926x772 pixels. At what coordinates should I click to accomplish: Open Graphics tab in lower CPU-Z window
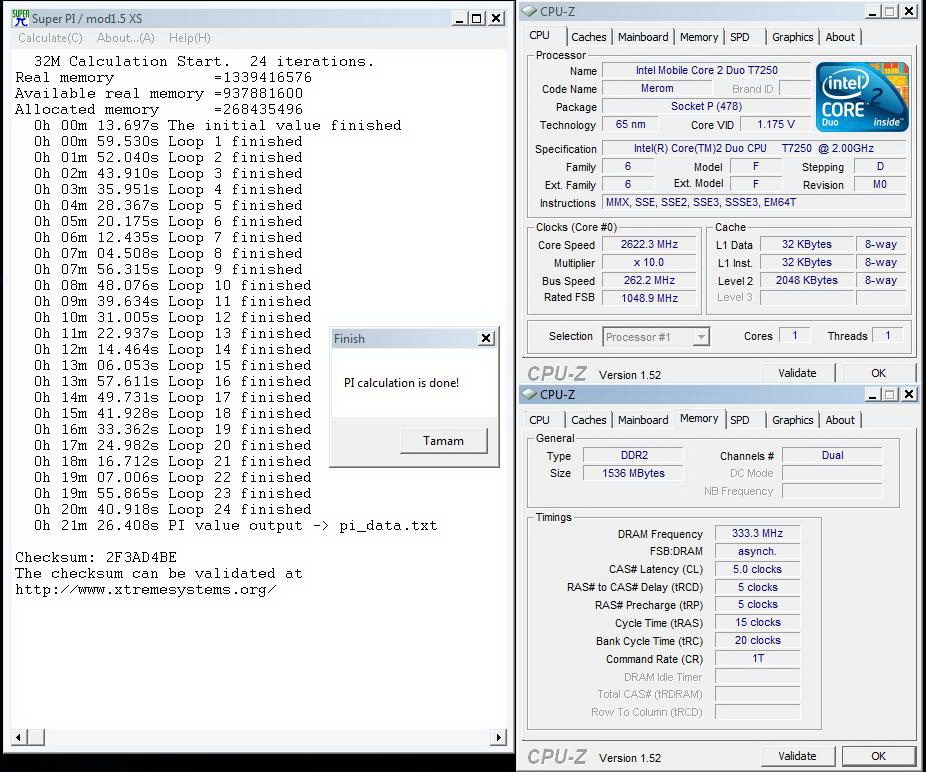pyautogui.click(x=793, y=419)
